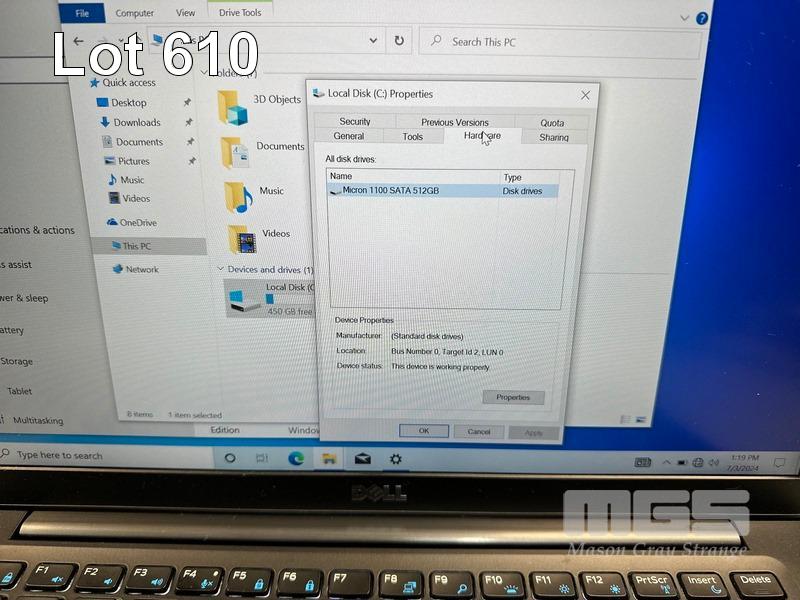Open the 3D Objects folder icon
This screenshot has height=600, width=800.
click(233, 104)
